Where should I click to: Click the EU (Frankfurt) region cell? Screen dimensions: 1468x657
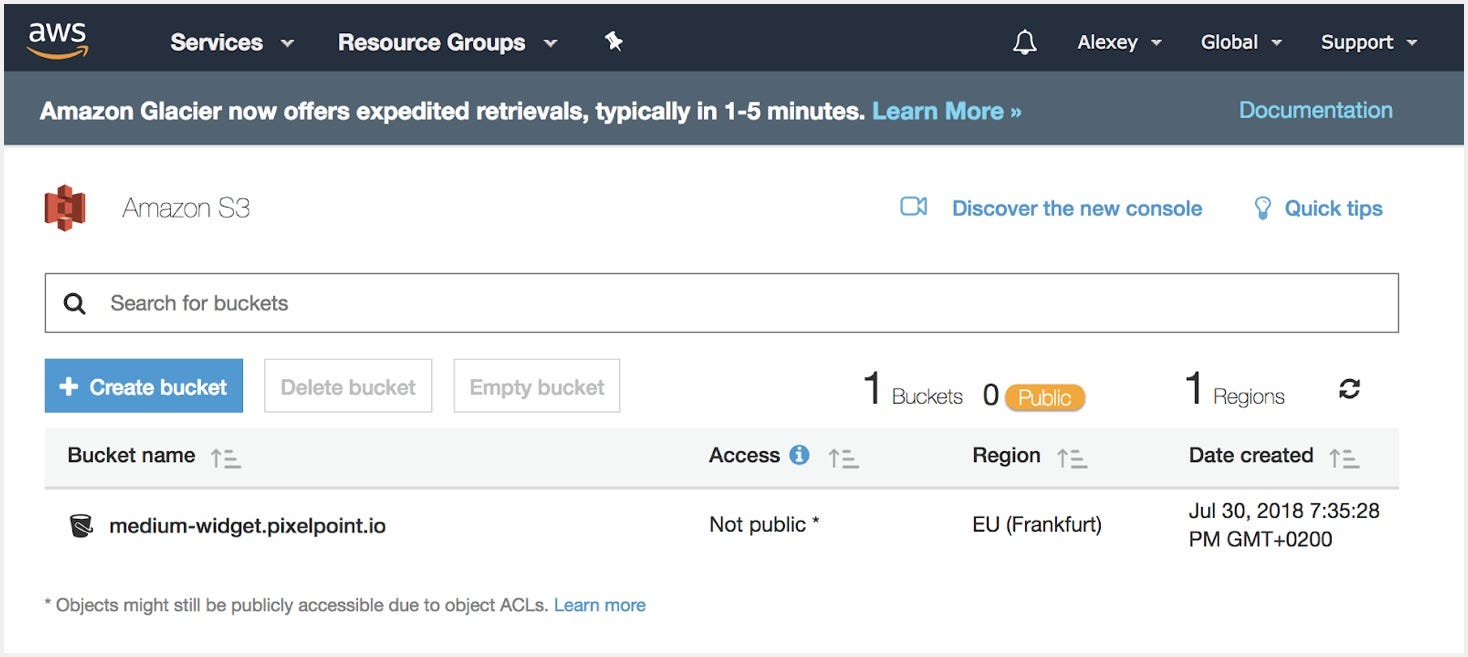click(1037, 524)
